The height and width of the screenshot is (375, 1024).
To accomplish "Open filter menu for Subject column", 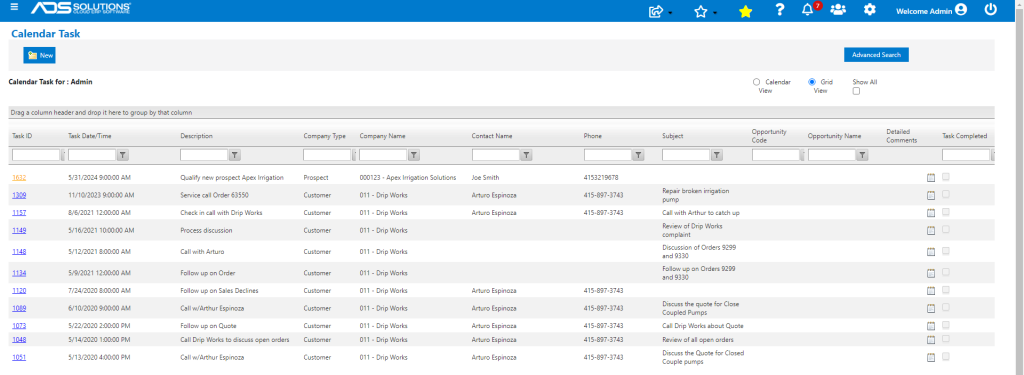I will (717, 155).
